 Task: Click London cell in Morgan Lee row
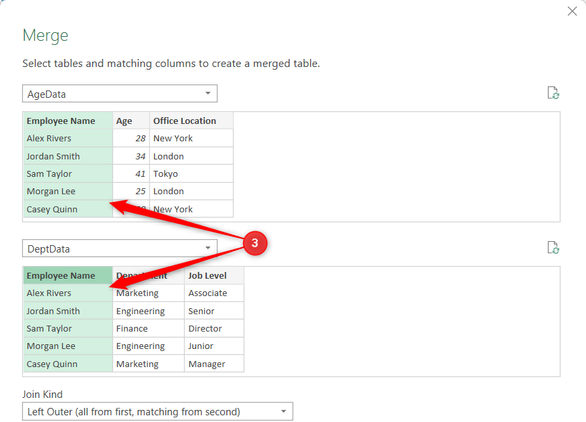pyautogui.click(x=191, y=191)
